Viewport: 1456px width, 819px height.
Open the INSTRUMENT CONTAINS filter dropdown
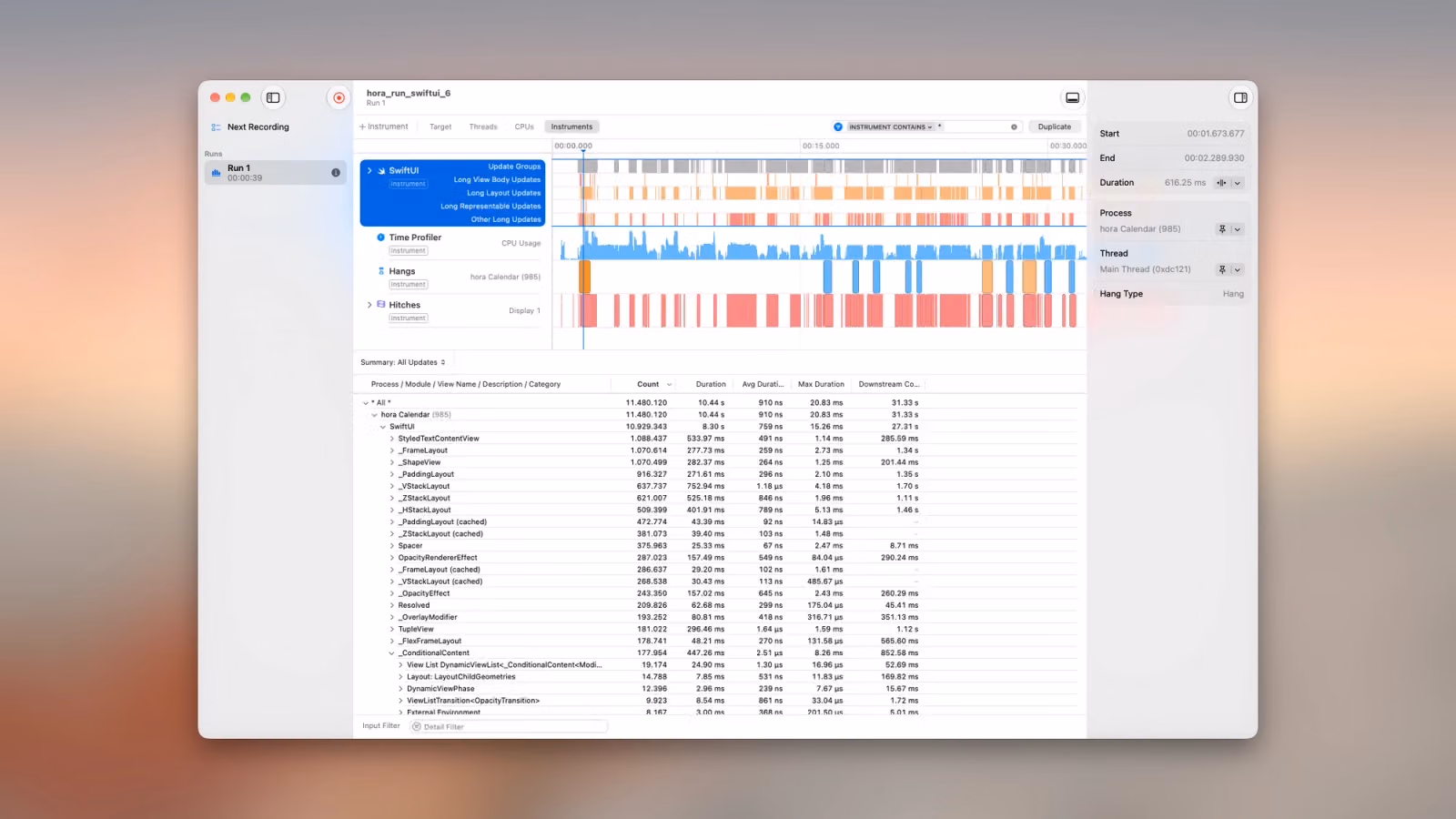click(891, 126)
